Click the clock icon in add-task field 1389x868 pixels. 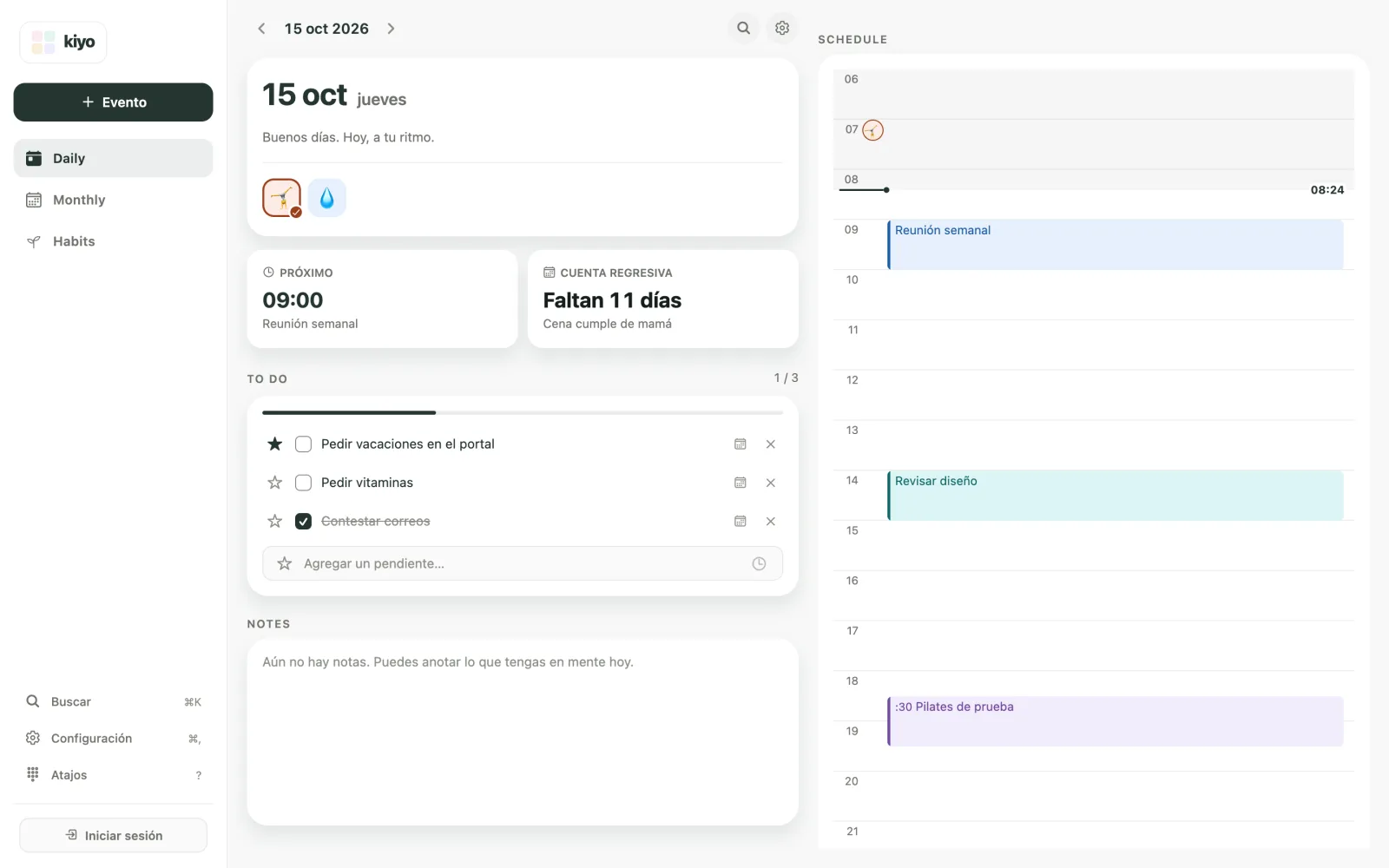point(759,563)
